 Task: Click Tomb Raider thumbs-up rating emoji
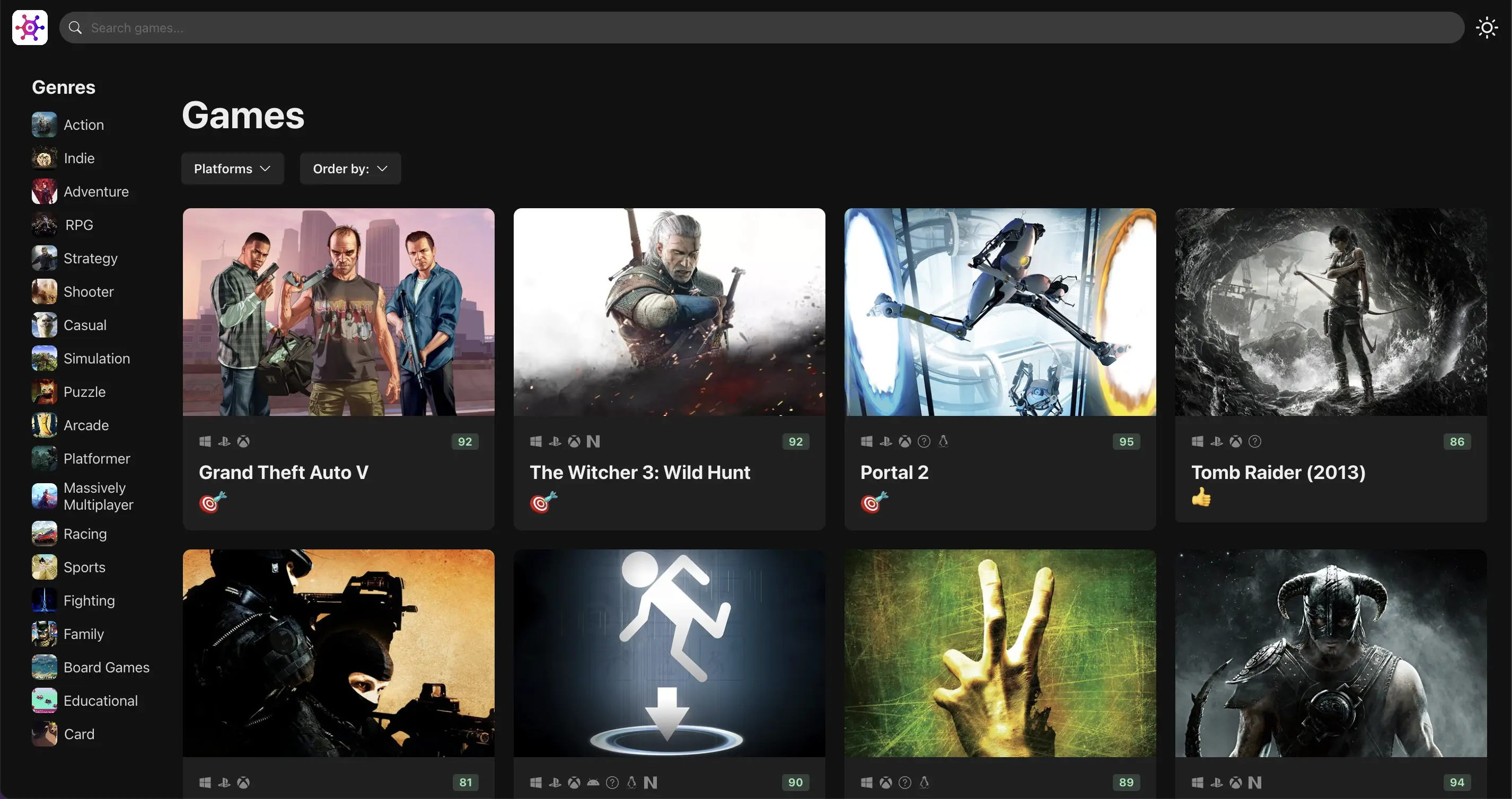[1201, 498]
